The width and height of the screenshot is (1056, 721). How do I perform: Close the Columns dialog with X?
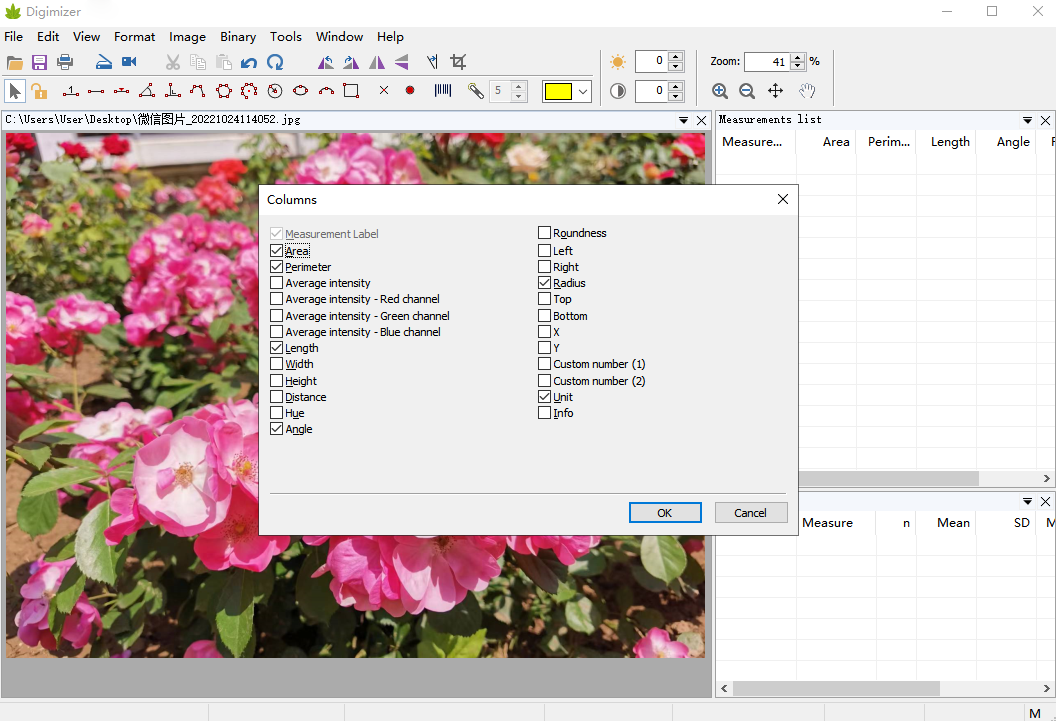[x=783, y=199]
